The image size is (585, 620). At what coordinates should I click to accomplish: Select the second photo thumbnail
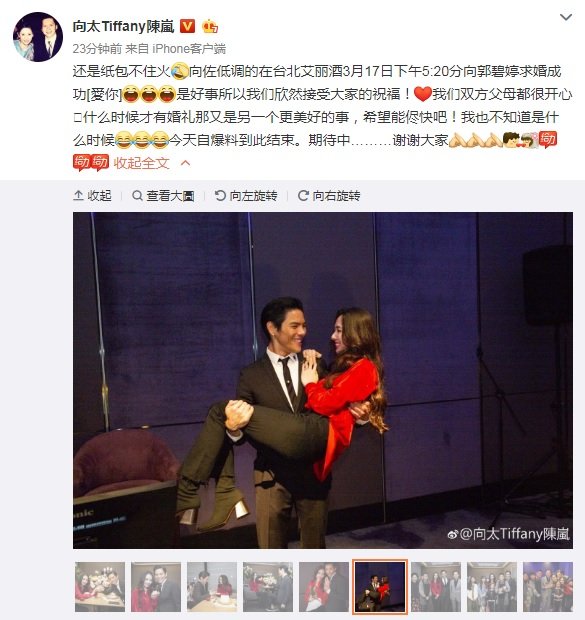156,587
